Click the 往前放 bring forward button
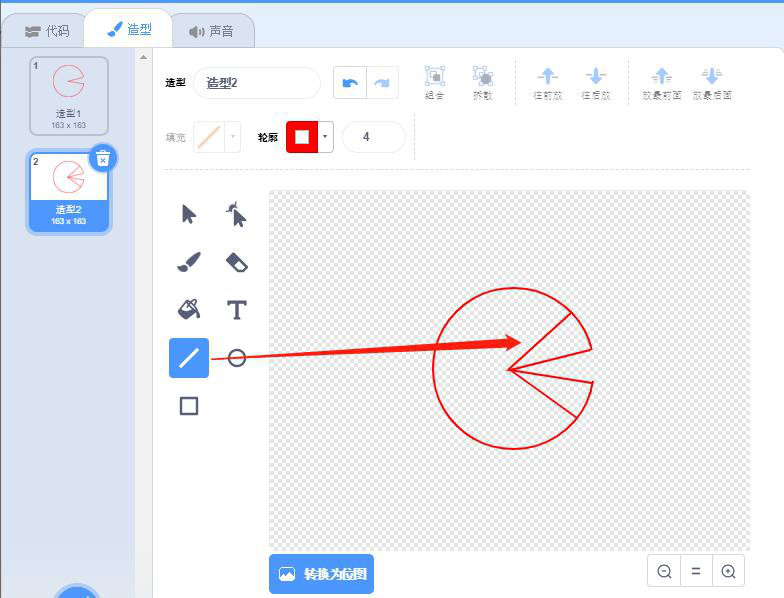 click(547, 83)
